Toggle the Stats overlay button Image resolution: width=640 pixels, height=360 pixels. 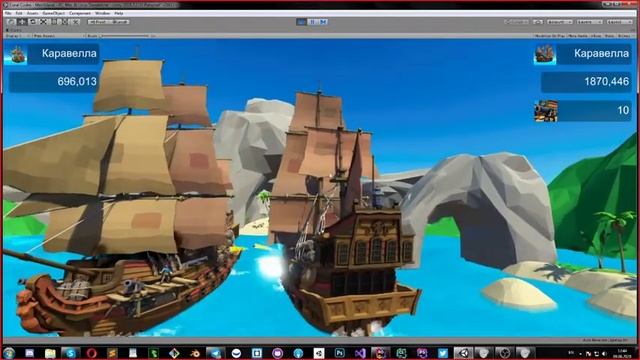tap(609, 36)
